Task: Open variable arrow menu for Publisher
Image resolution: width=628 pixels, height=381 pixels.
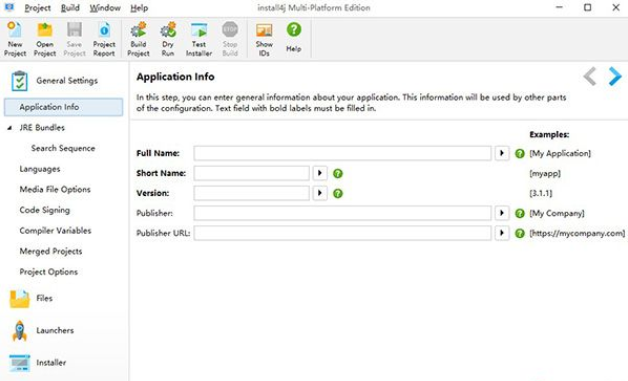Action: click(x=502, y=213)
